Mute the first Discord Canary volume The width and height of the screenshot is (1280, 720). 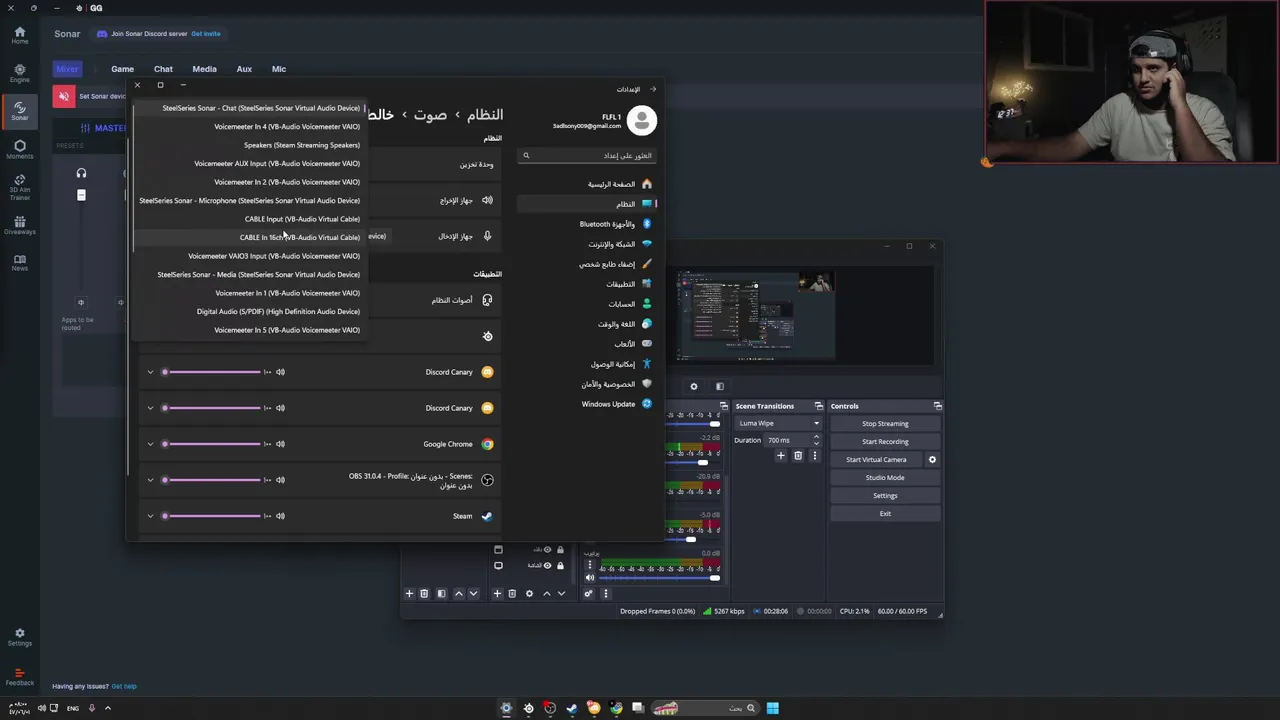pyautogui.click(x=280, y=372)
